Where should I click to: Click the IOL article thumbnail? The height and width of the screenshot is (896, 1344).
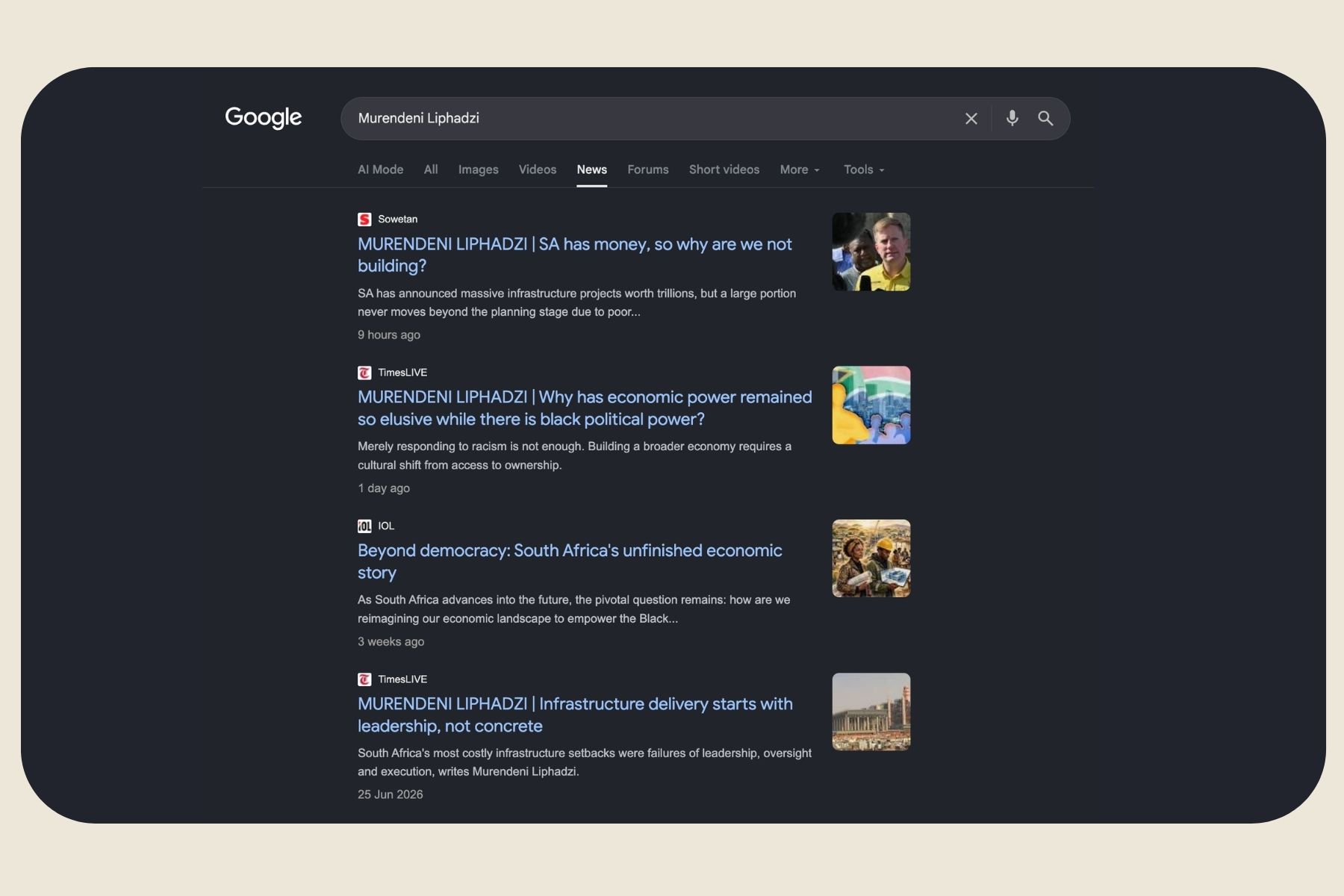(x=871, y=559)
